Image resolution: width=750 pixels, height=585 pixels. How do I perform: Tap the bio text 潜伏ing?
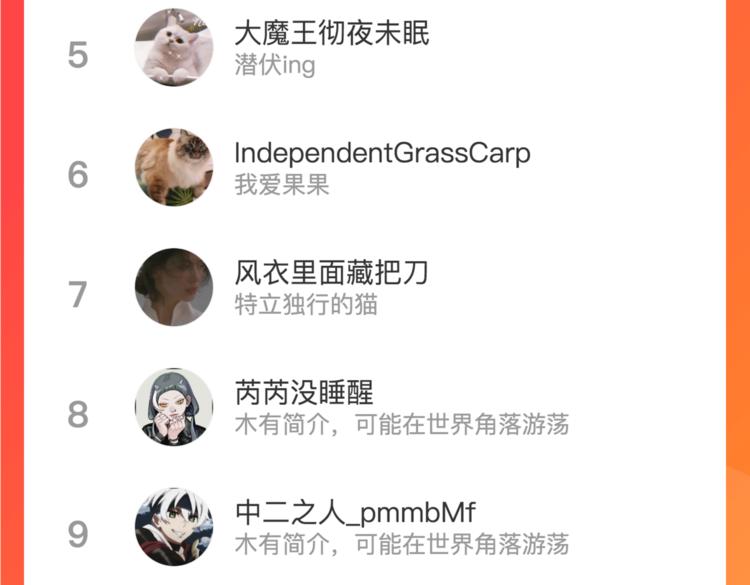[275, 66]
